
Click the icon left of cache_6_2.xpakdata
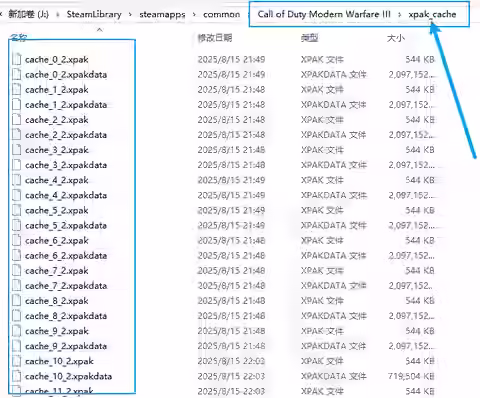(16, 256)
